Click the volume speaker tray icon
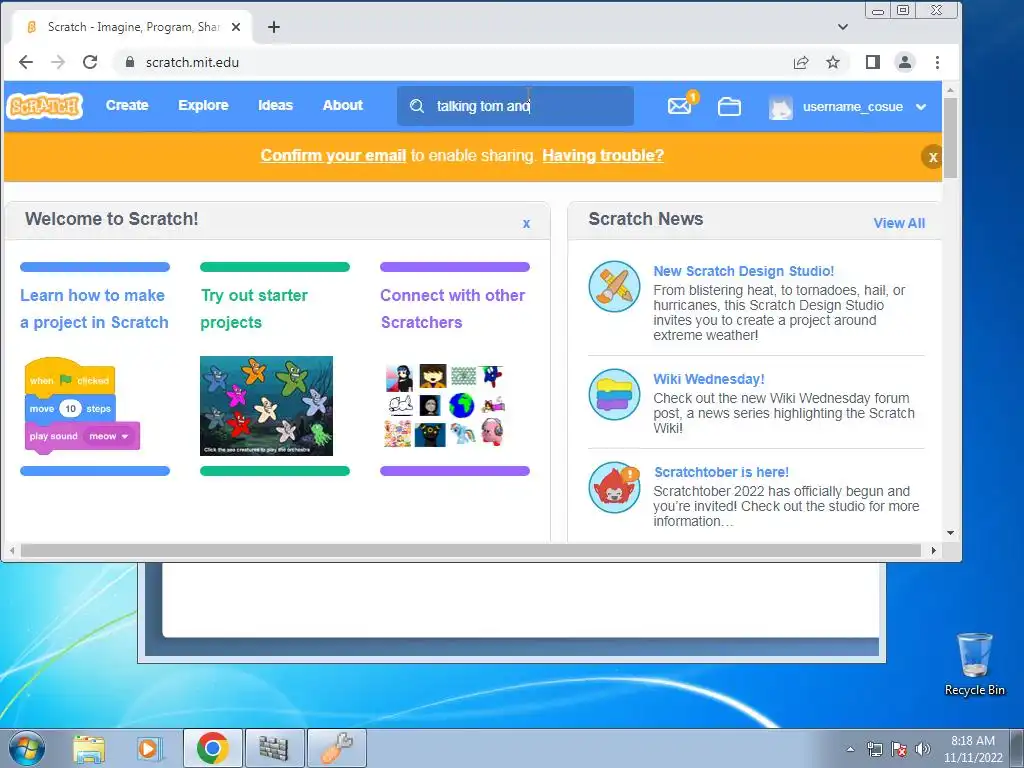The image size is (1024, 768). pyautogui.click(x=923, y=749)
